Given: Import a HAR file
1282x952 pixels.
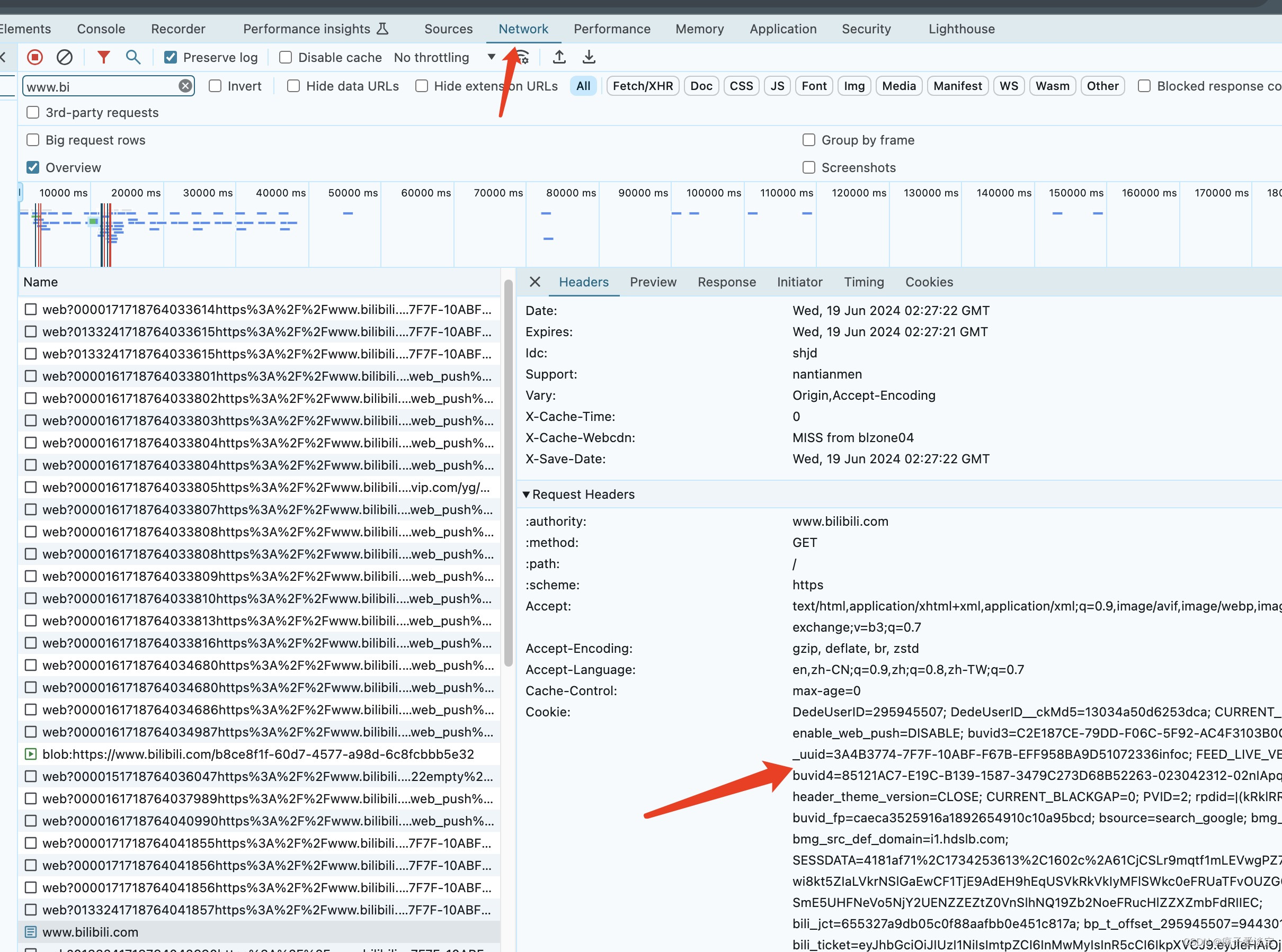Looking at the screenshot, I should point(558,57).
